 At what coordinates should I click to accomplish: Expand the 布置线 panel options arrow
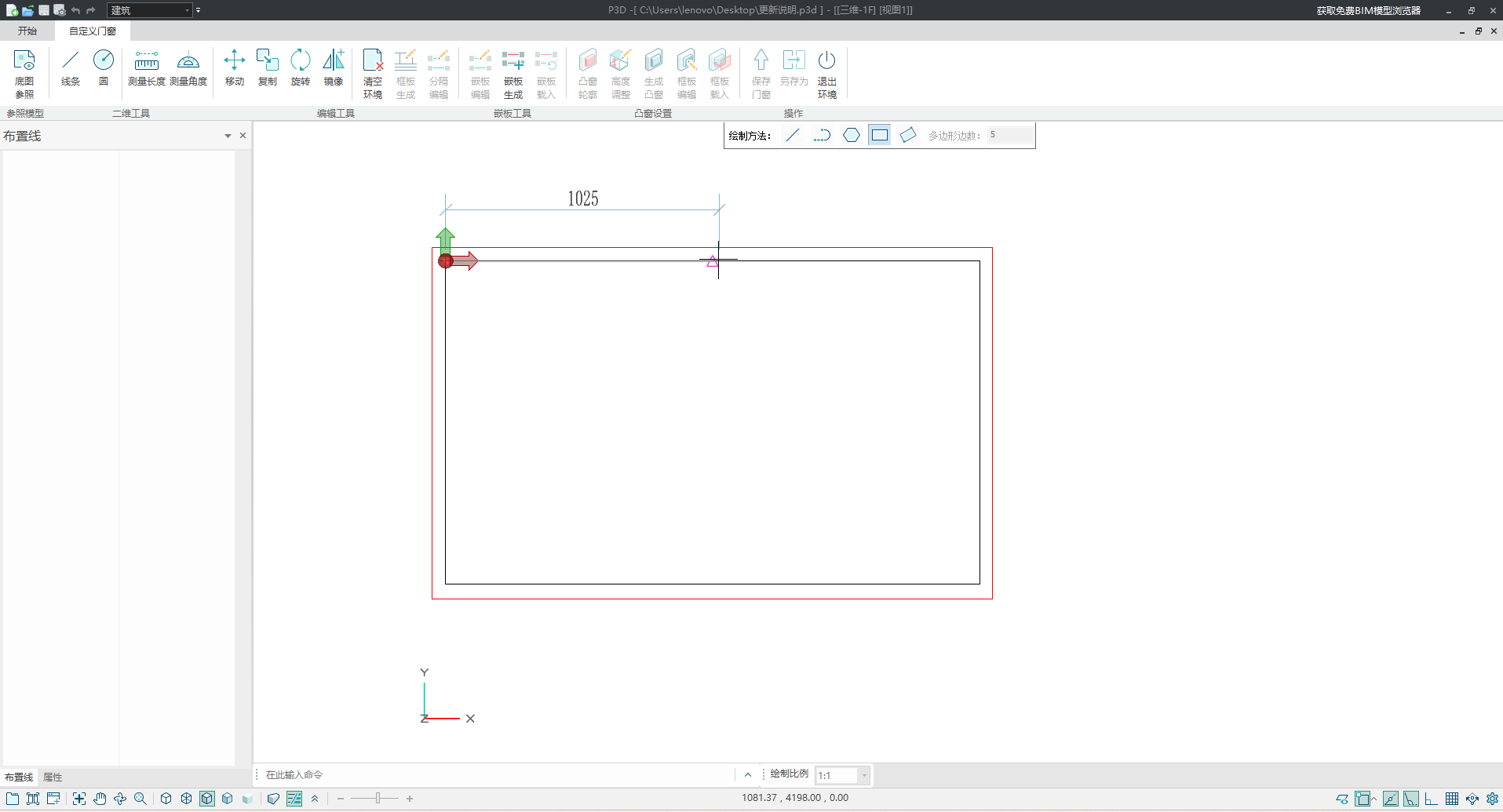coord(228,136)
